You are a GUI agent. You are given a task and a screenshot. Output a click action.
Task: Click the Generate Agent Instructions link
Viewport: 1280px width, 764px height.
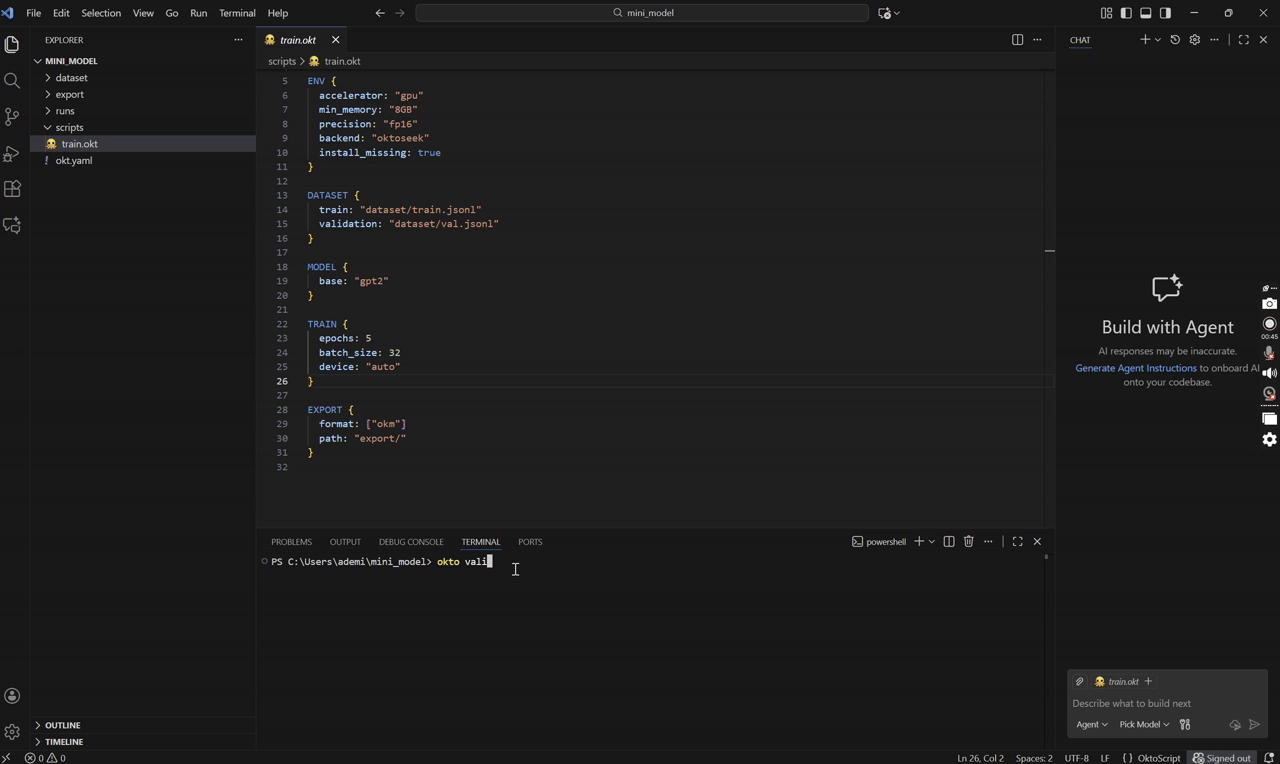click(x=1135, y=368)
